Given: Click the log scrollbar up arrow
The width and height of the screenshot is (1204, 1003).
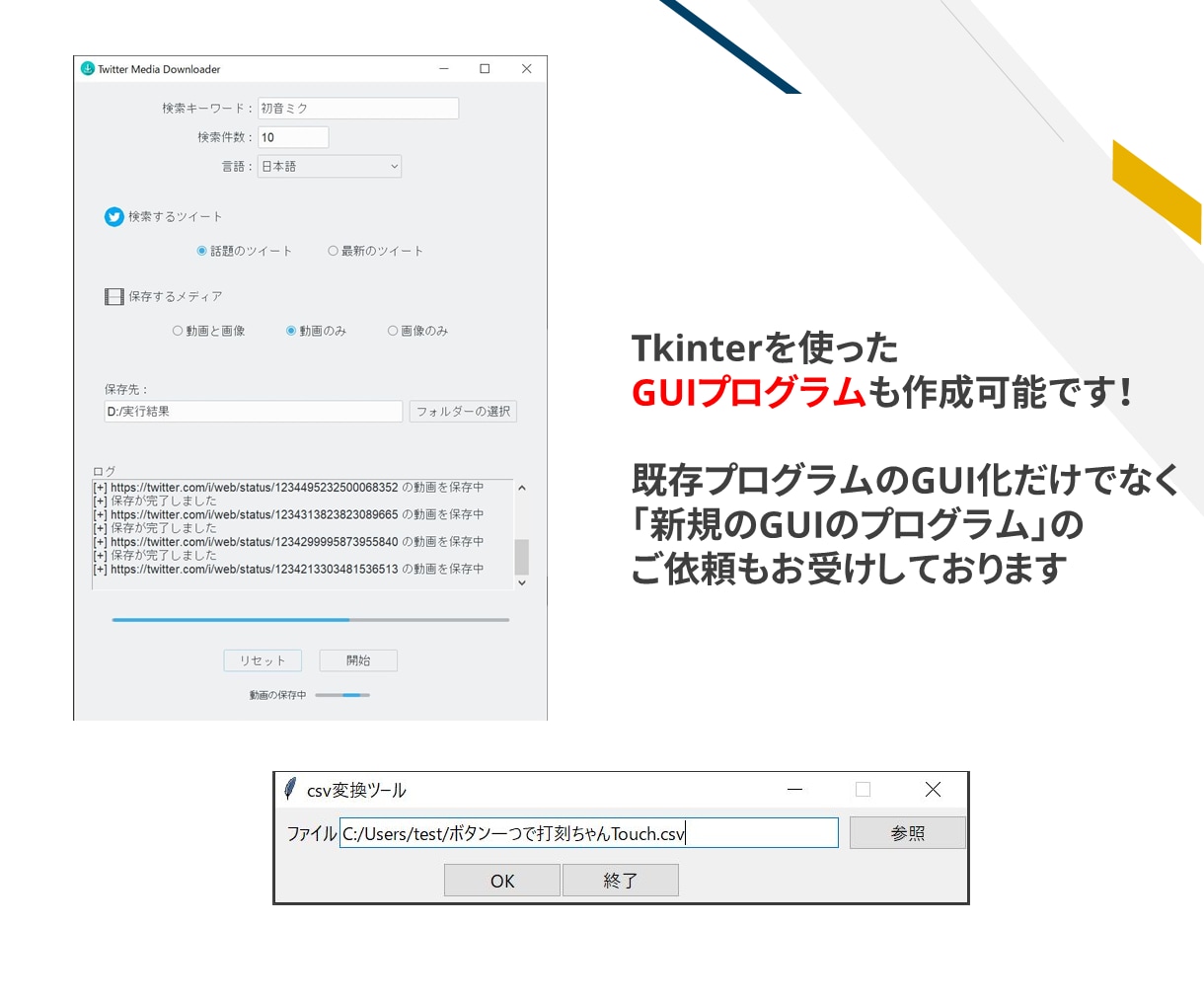Looking at the screenshot, I should coord(522,488).
